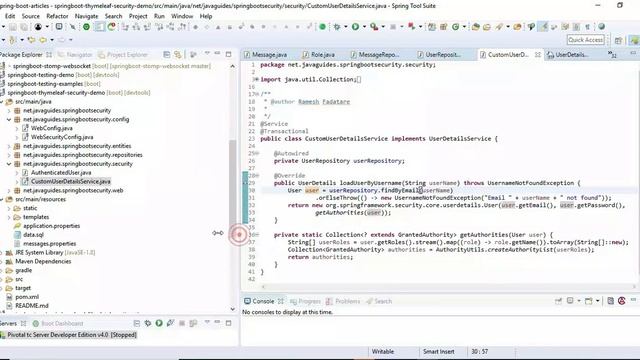Click the Writable status bar entry

point(383,351)
